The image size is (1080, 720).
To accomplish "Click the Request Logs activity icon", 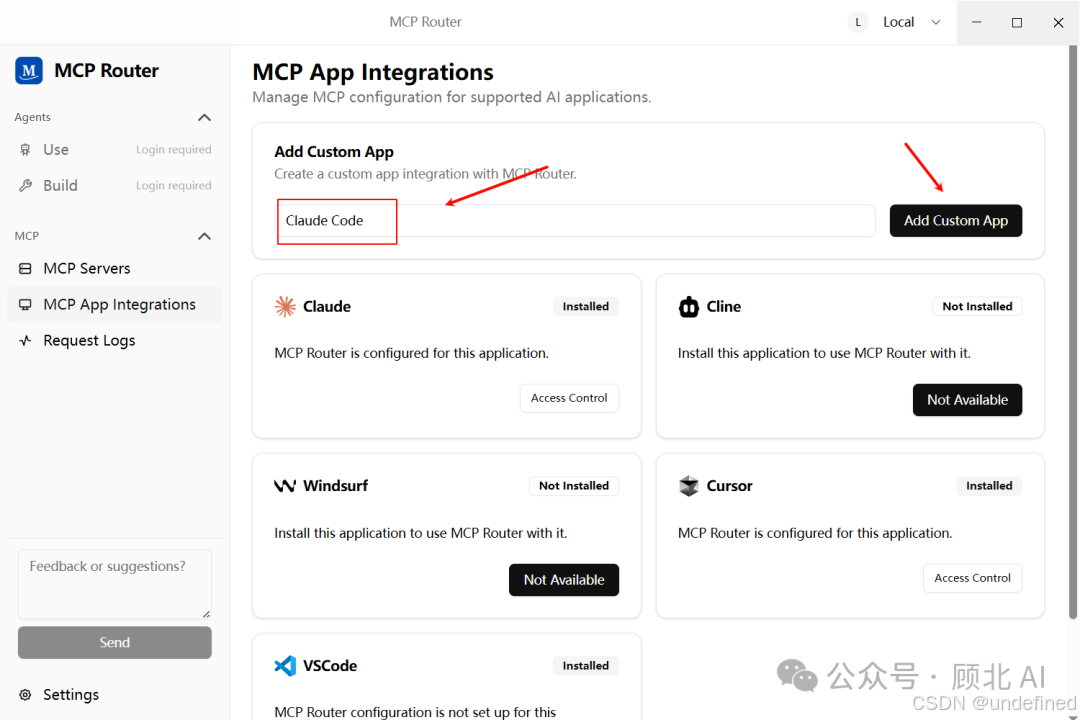I will coord(25,340).
